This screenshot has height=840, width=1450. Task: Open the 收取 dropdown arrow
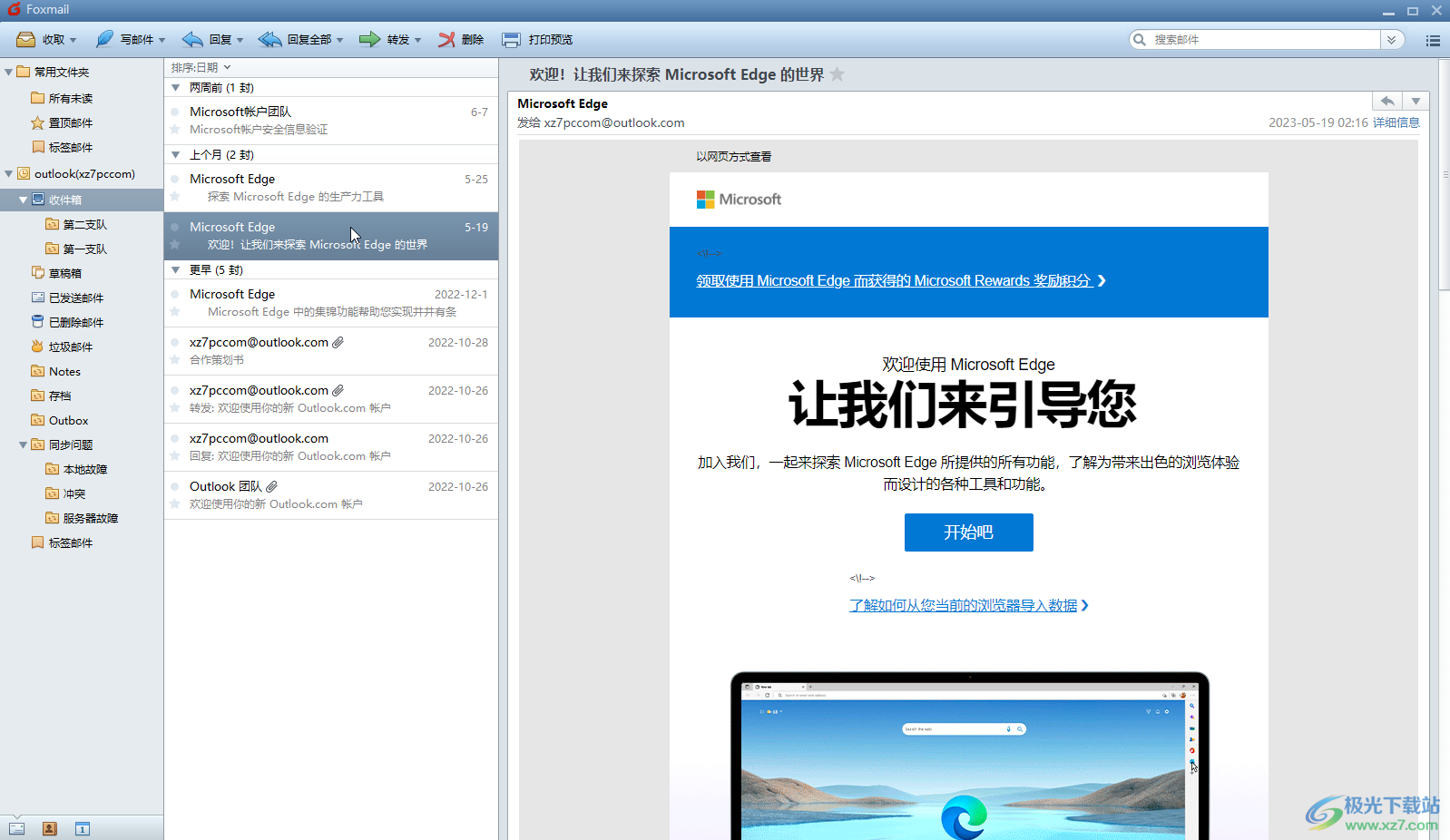[73, 40]
